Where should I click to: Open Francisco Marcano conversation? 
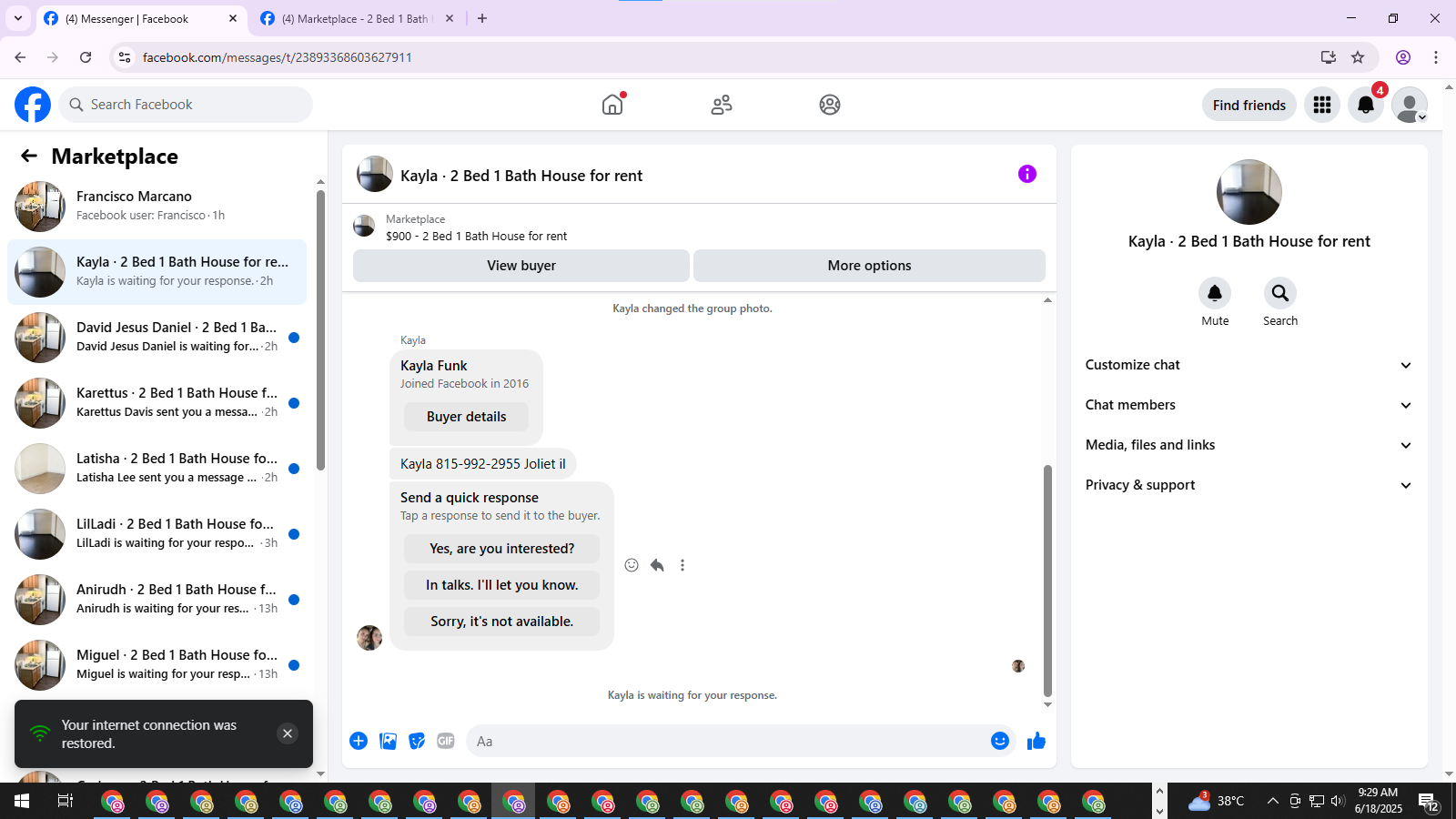157,207
